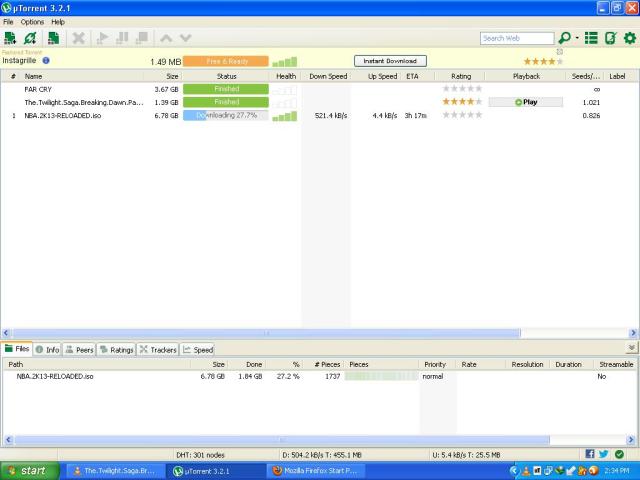Image resolution: width=640 pixels, height=480 pixels.
Task: Sort by Status column header
Action: (226, 76)
